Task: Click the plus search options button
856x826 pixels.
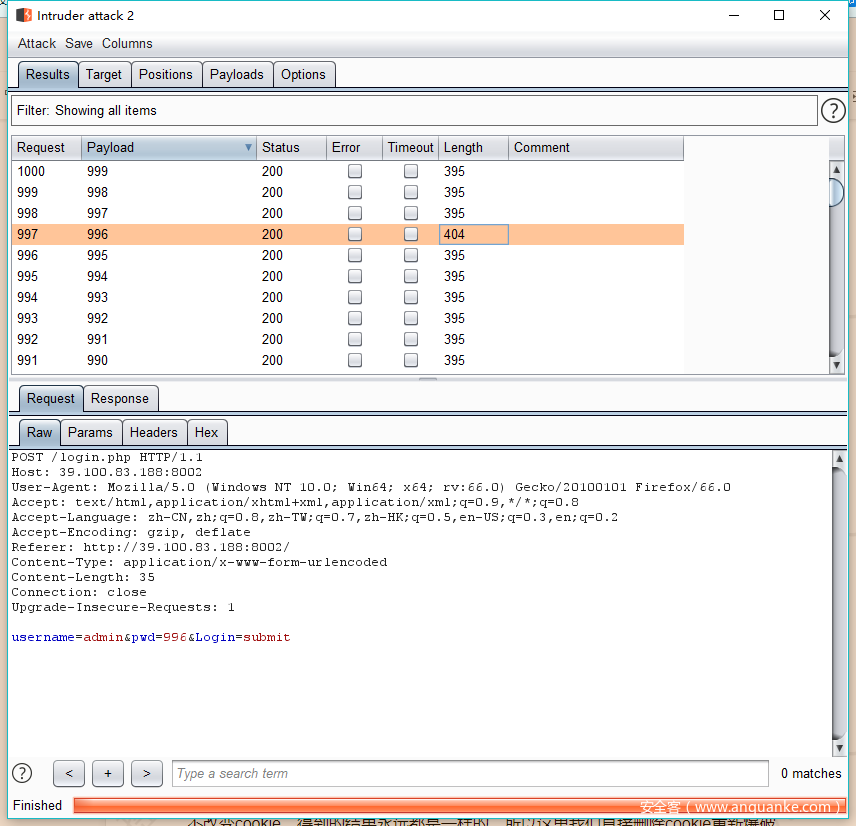Action: [x=107, y=773]
